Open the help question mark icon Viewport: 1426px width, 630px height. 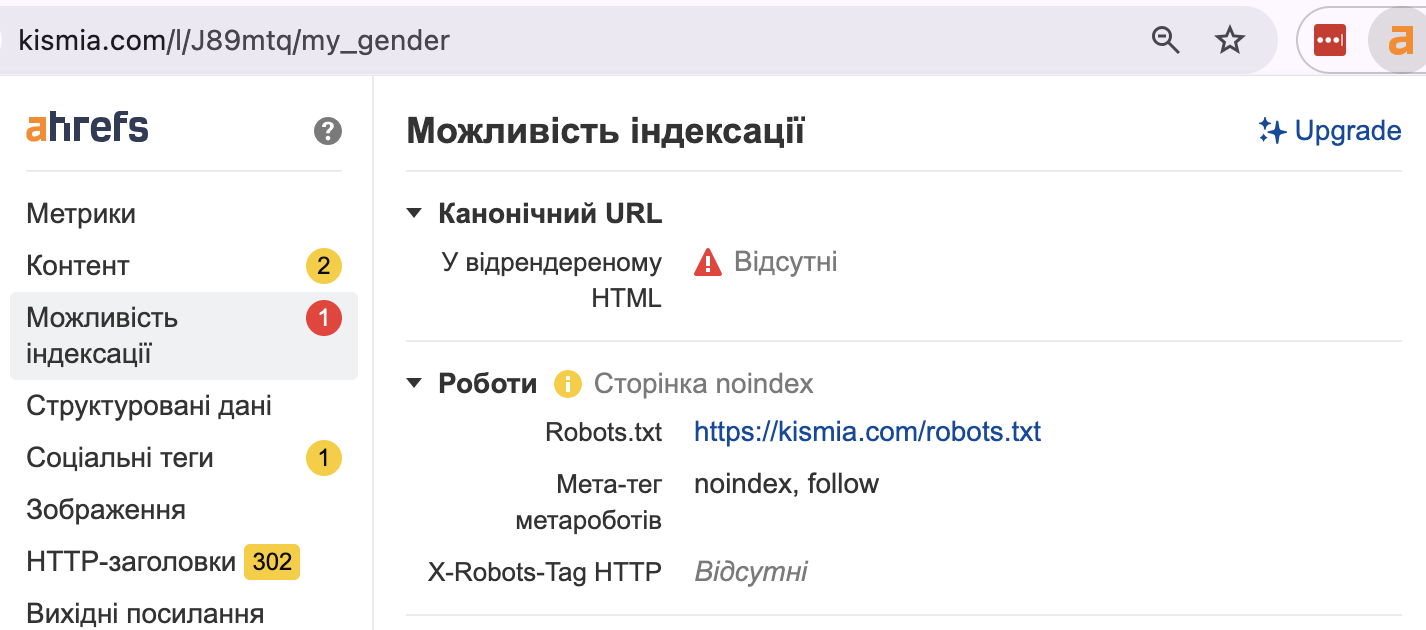click(327, 131)
